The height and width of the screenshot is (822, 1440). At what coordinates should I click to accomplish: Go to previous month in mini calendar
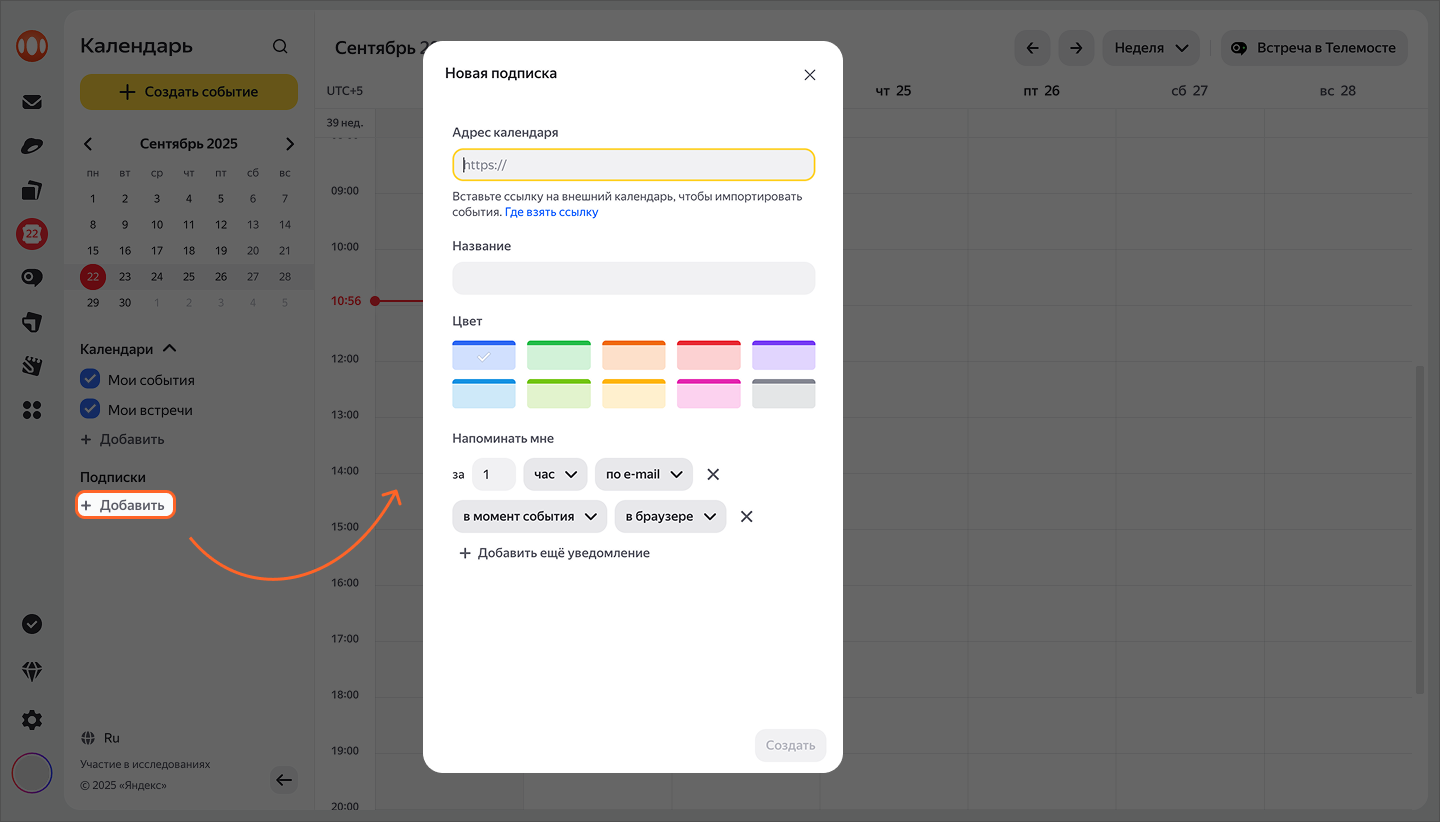pyautogui.click(x=88, y=144)
